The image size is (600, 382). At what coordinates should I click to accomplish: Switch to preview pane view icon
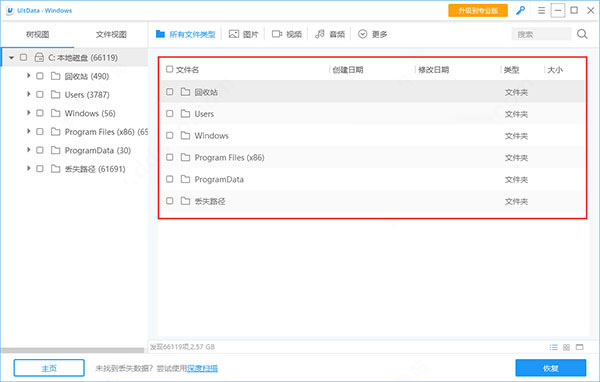579,347
